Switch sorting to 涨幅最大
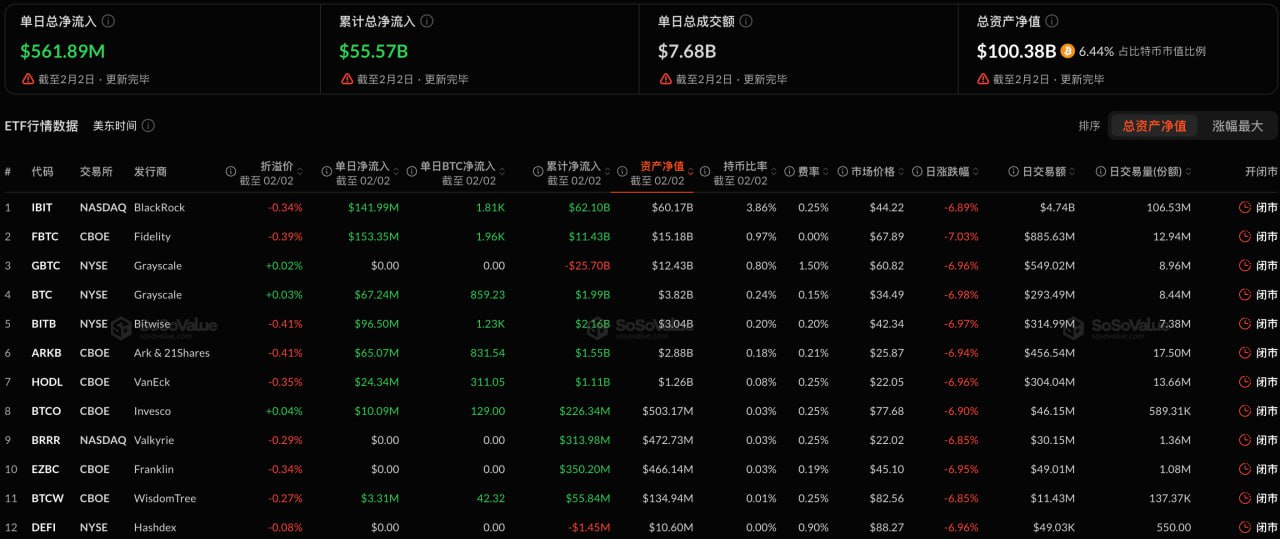The height and width of the screenshot is (539, 1280). 1237,126
